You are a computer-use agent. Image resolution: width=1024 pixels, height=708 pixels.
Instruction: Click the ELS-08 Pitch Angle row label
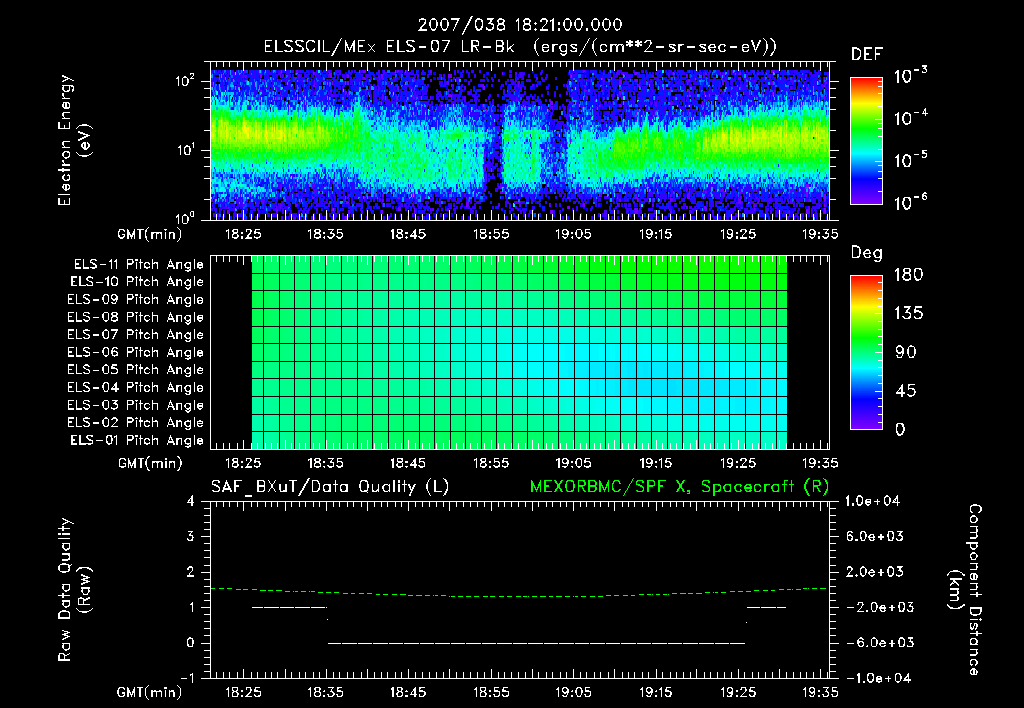click(x=135, y=317)
